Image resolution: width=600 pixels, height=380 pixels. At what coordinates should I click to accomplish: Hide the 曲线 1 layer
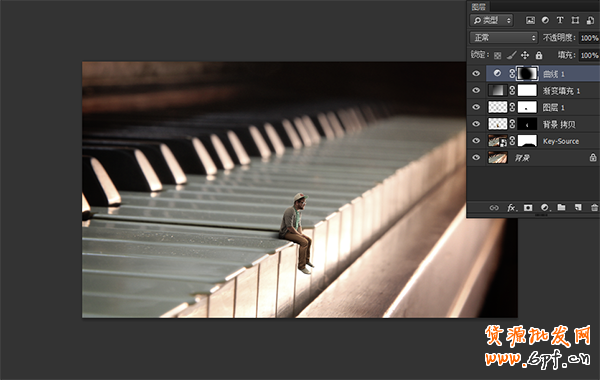pos(476,73)
